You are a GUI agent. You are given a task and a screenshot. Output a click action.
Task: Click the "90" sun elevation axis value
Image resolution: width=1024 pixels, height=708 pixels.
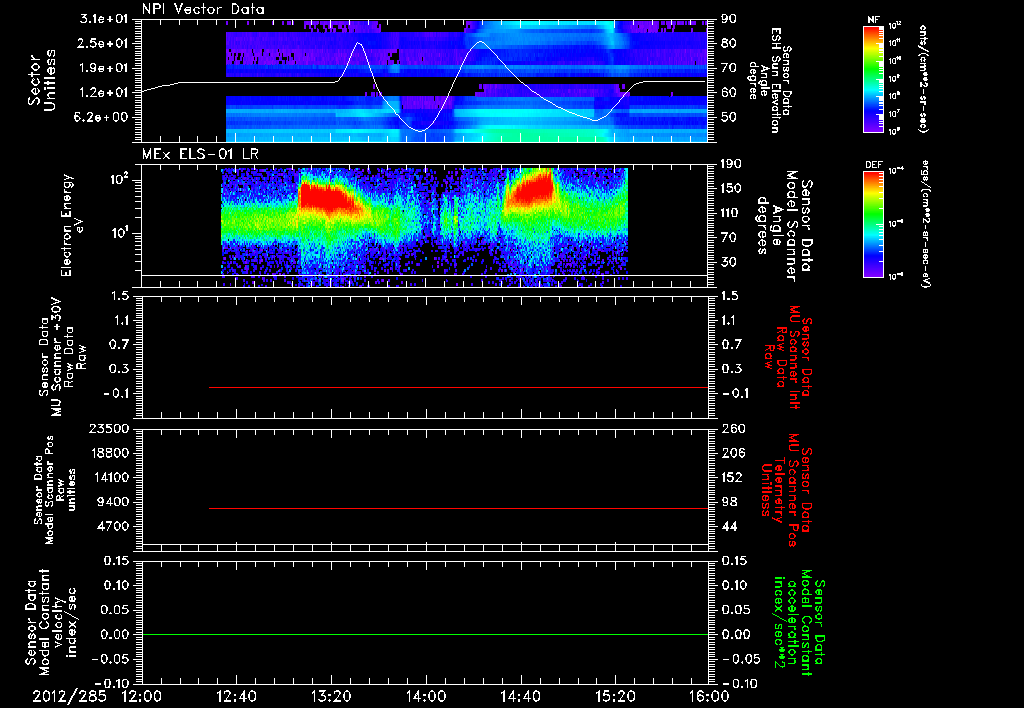[x=729, y=19]
